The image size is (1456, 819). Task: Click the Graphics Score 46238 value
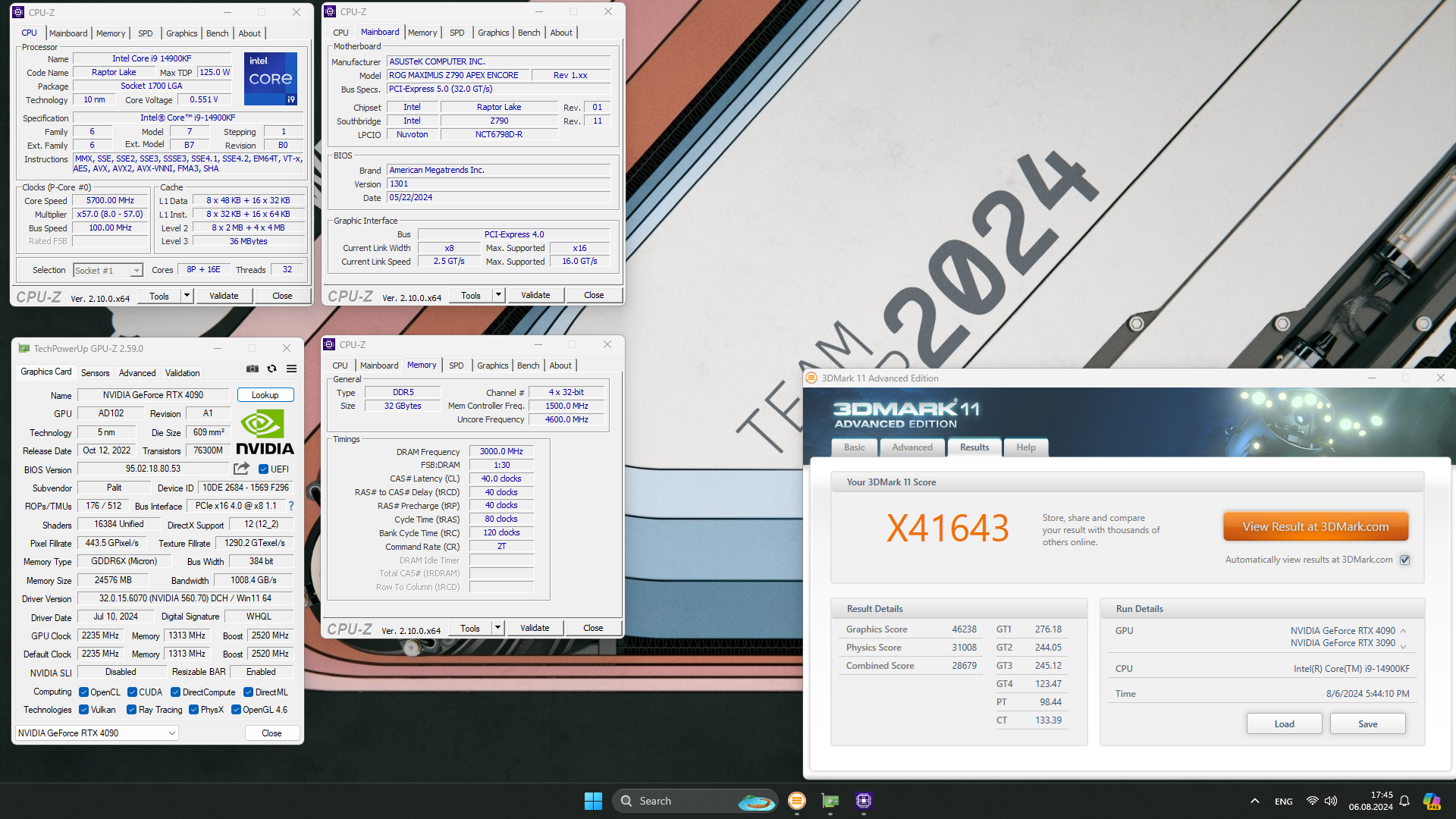click(964, 629)
